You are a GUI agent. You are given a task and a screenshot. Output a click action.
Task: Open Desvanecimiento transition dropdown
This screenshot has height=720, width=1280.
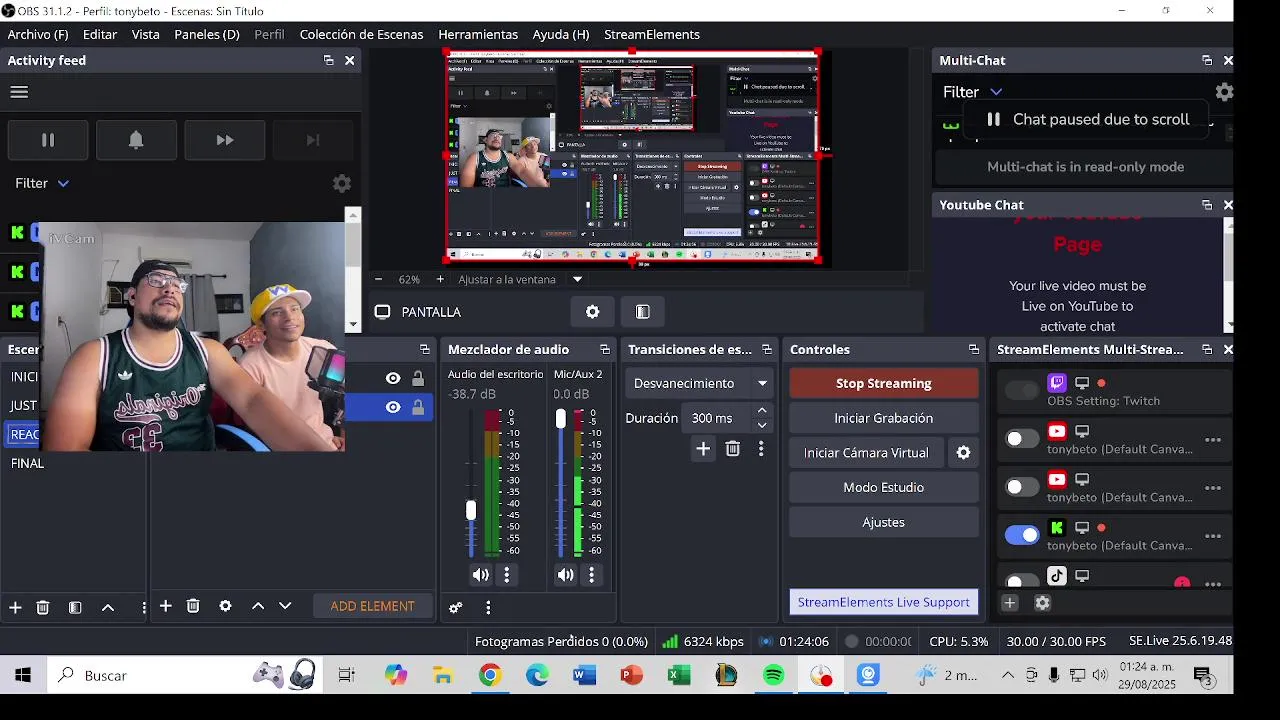tap(700, 384)
